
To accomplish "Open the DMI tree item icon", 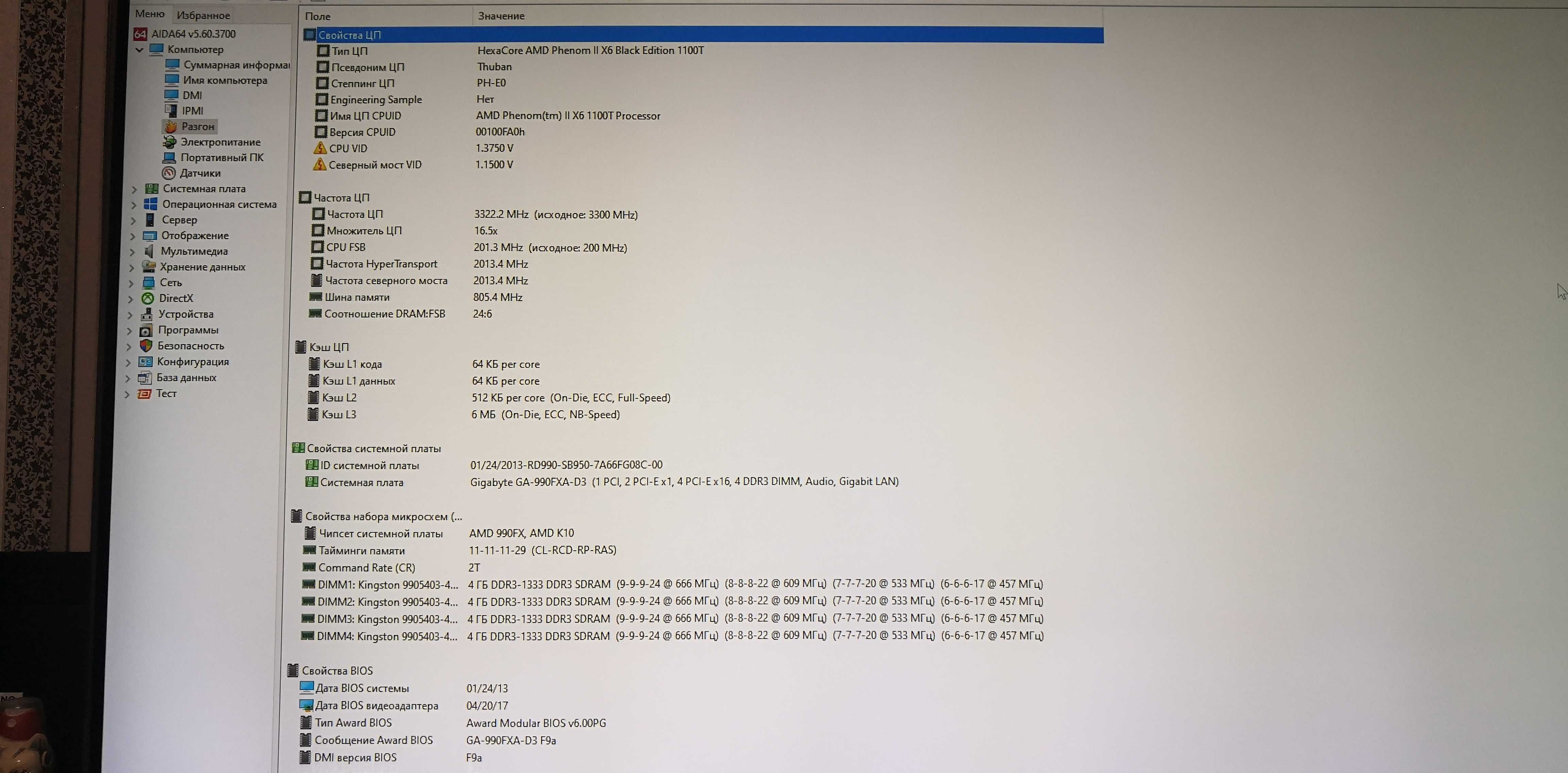I will [x=171, y=95].
